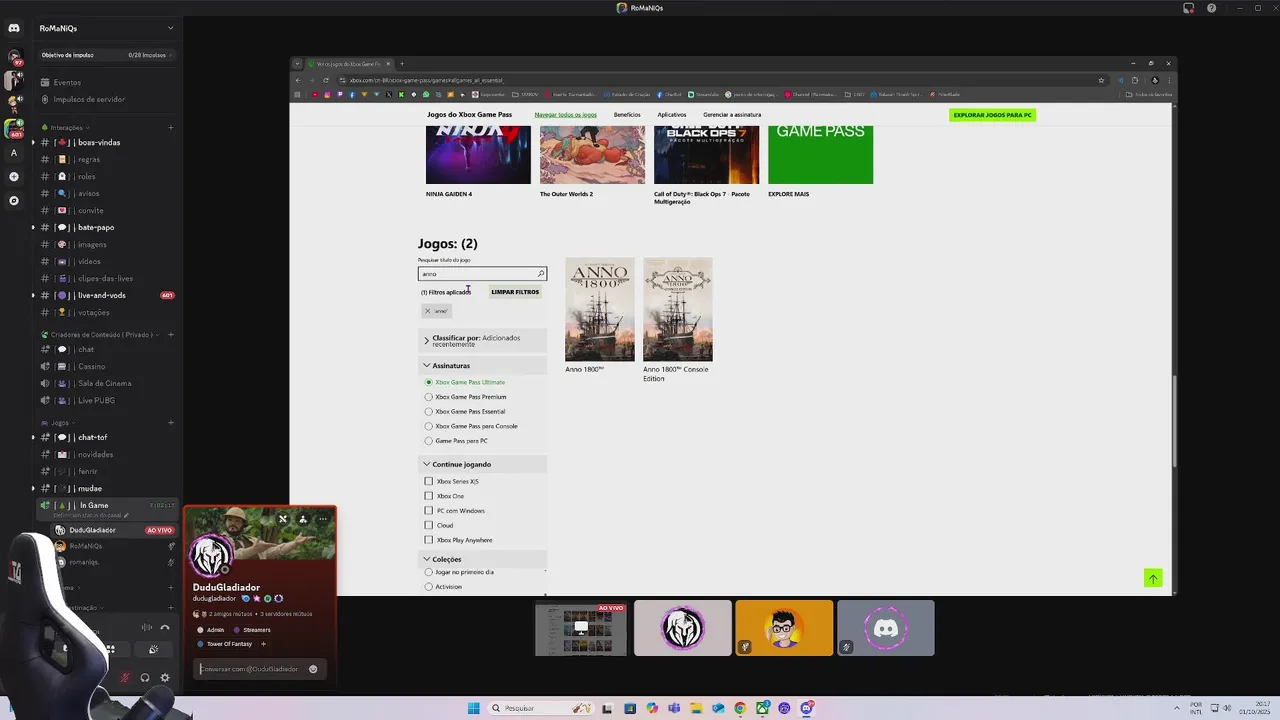Reload the Xbox page in browser
The width and height of the screenshot is (1280, 720).
coord(326,80)
